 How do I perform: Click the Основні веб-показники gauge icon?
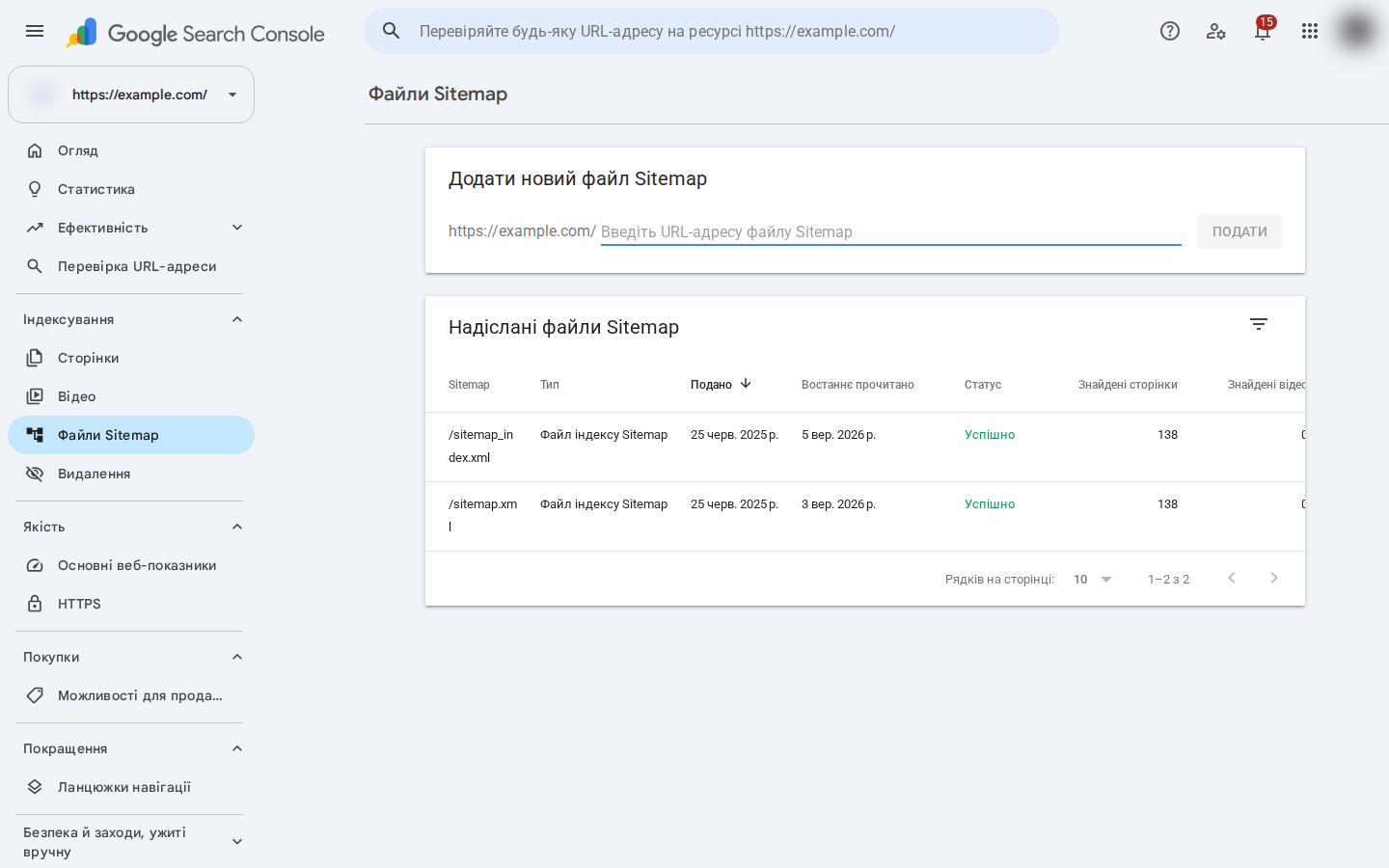(35, 565)
